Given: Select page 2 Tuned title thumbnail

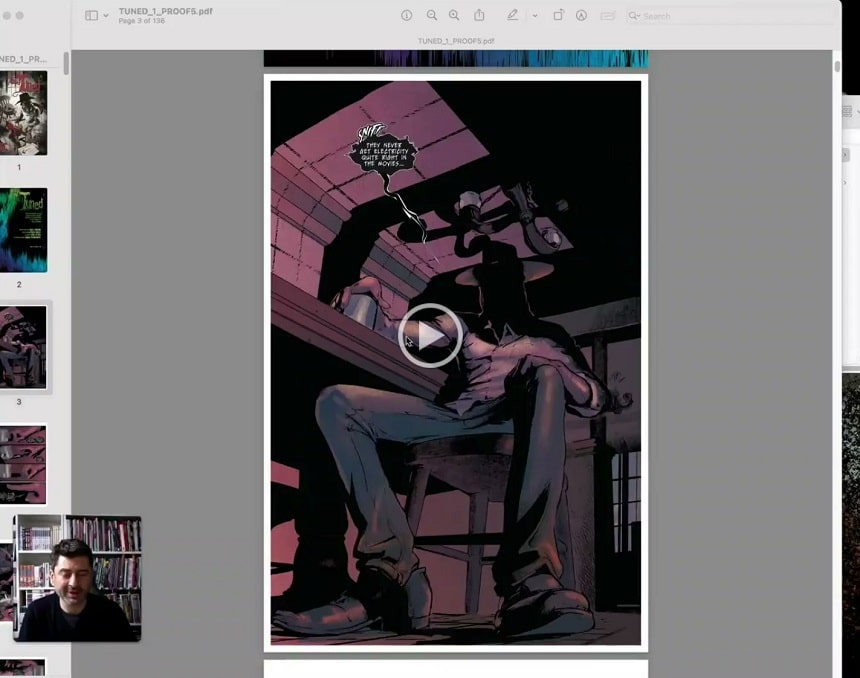Looking at the screenshot, I should (23, 230).
